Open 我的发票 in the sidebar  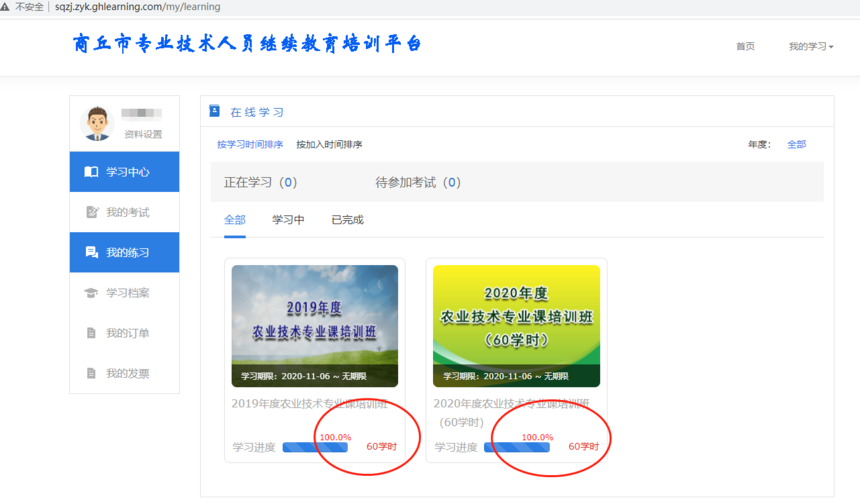[x=125, y=373]
